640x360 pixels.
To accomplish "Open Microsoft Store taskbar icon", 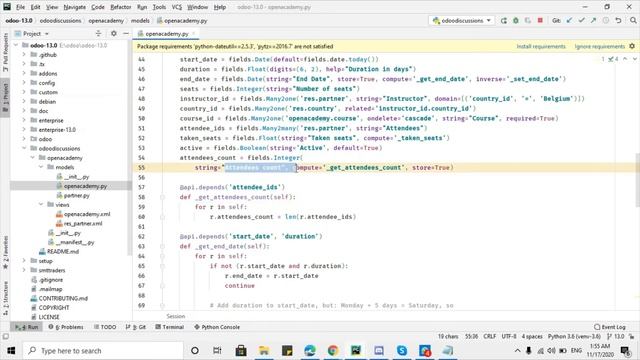I will 241,351.
